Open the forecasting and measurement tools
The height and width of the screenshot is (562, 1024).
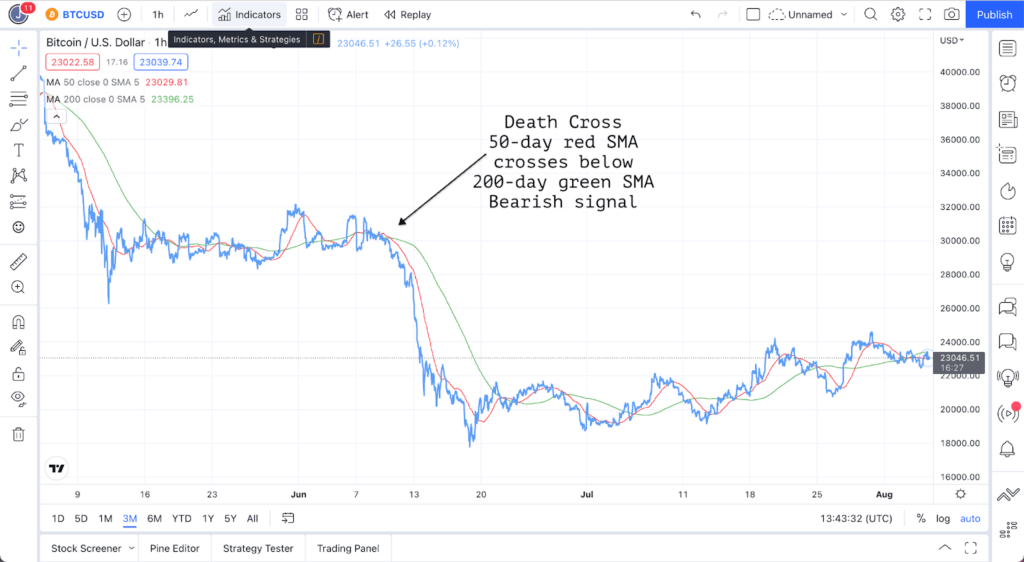(x=18, y=202)
